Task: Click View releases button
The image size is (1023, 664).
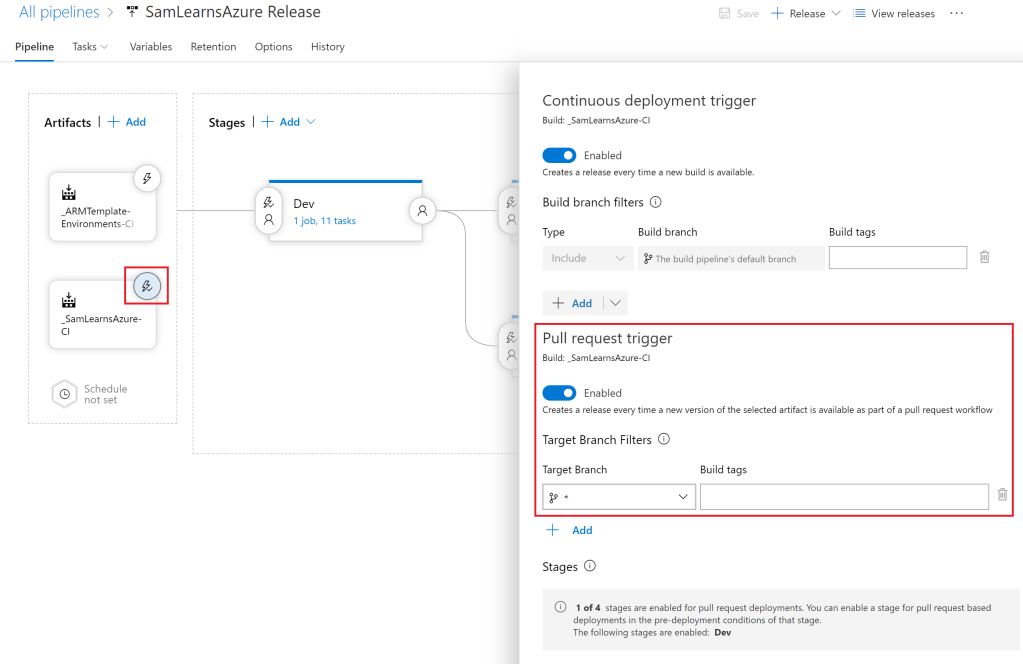Action: [893, 14]
